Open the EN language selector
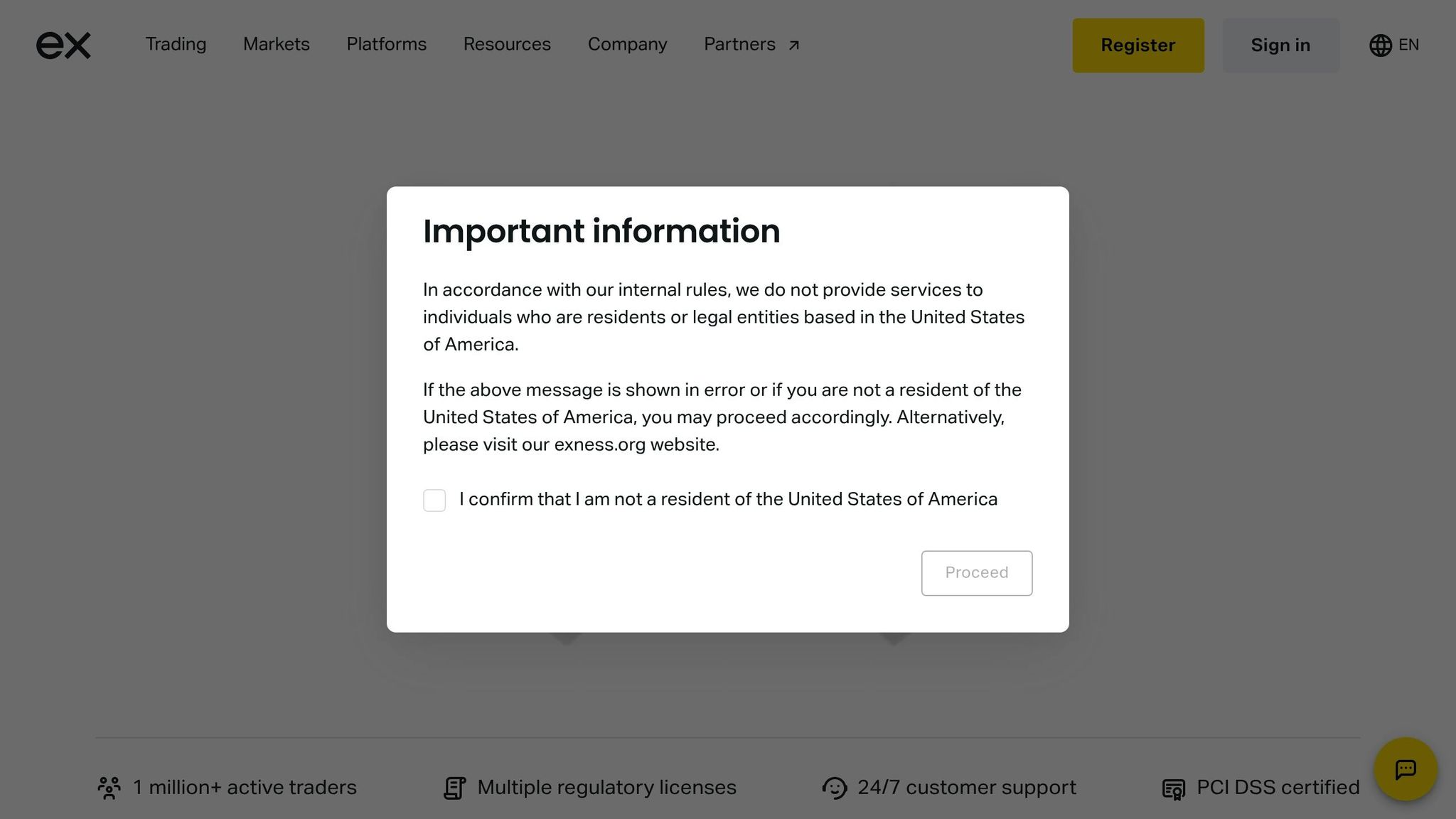 (x=1408, y=45)
